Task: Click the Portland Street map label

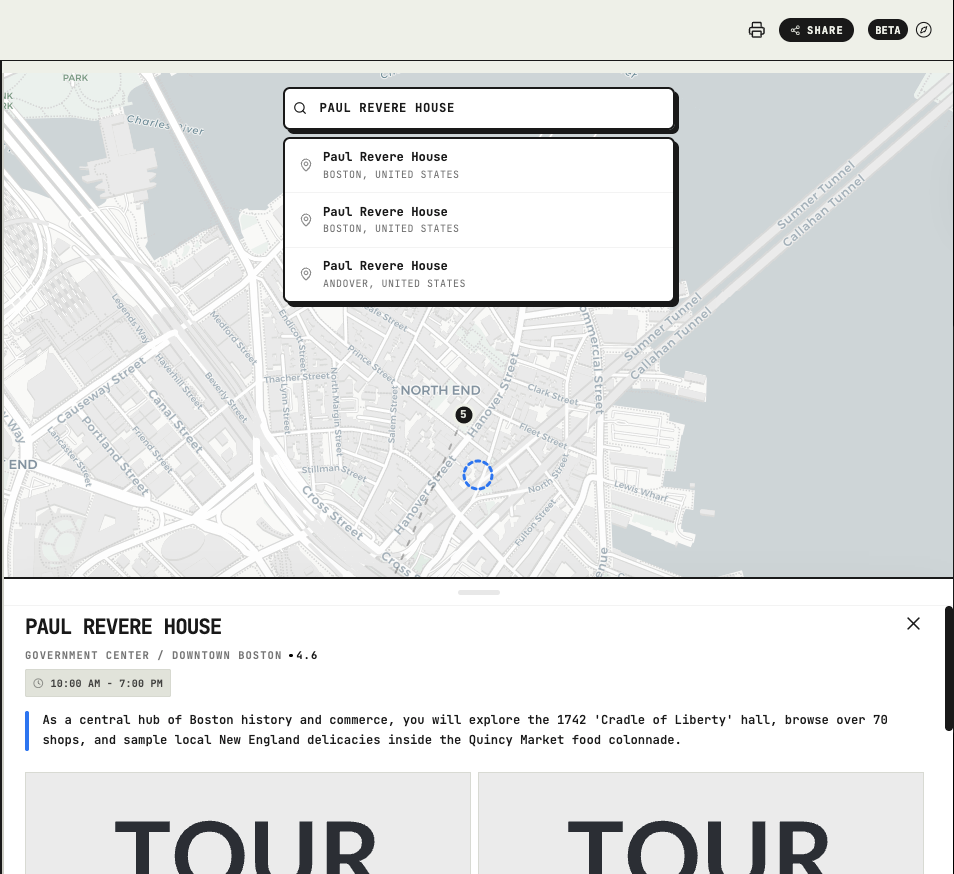Action: tap(116, 455)
